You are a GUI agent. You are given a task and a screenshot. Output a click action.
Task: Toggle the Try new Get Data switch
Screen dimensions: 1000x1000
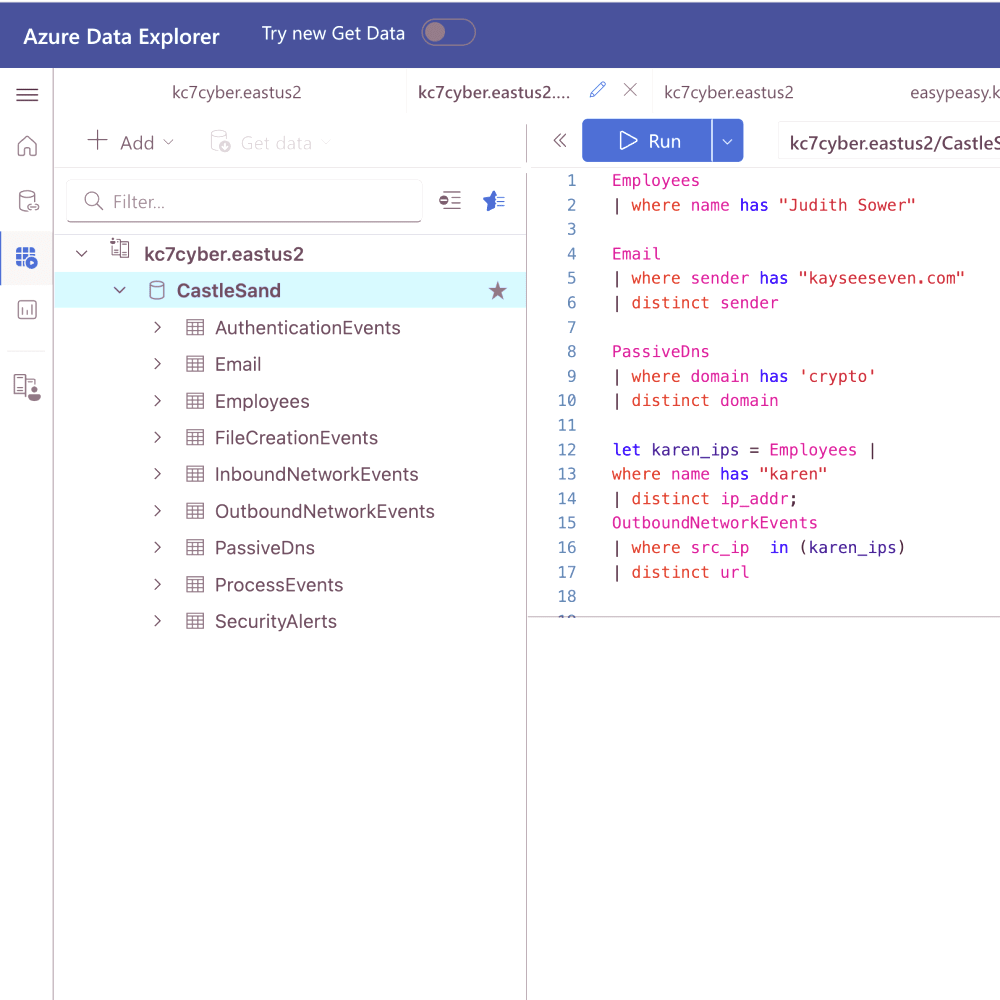(448, 32)
